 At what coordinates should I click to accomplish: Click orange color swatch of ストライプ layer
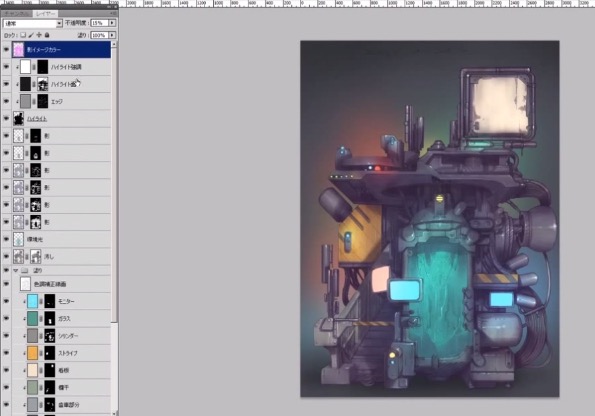pyautogui.click(x=33, y=353)
